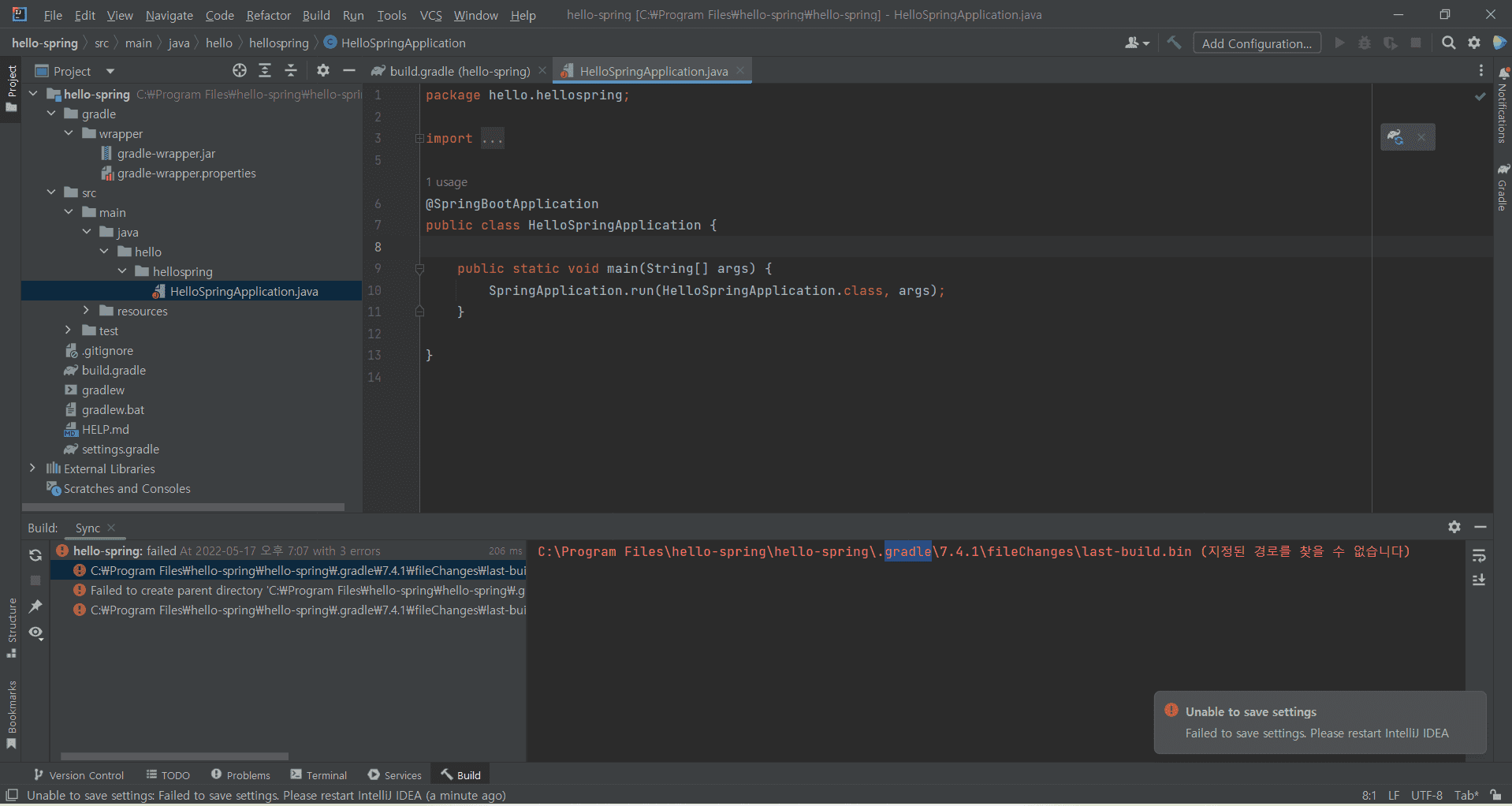Viewport: 1512px width, 806px height.
Task: Open Project panel settings gear
Action: coord(323,71)
